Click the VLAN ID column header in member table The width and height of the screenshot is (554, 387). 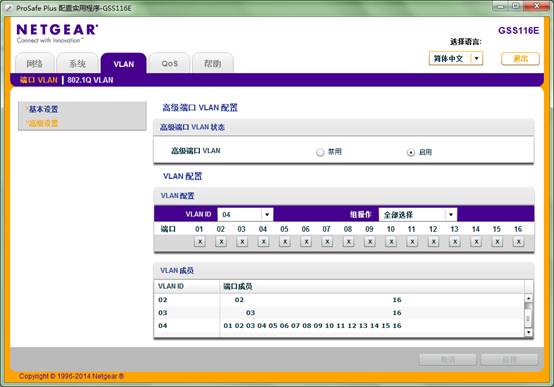point(187,286)
